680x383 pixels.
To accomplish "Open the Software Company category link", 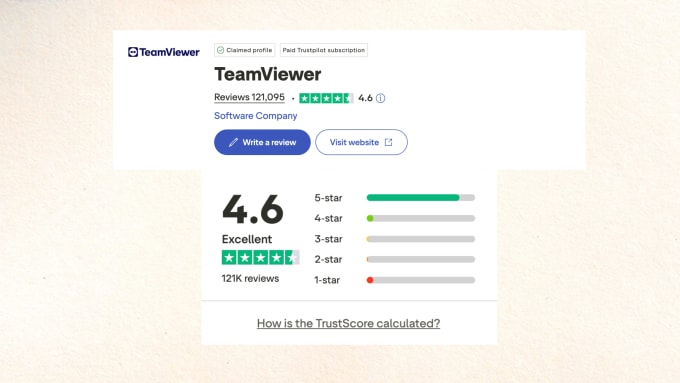I will [255, 116].
